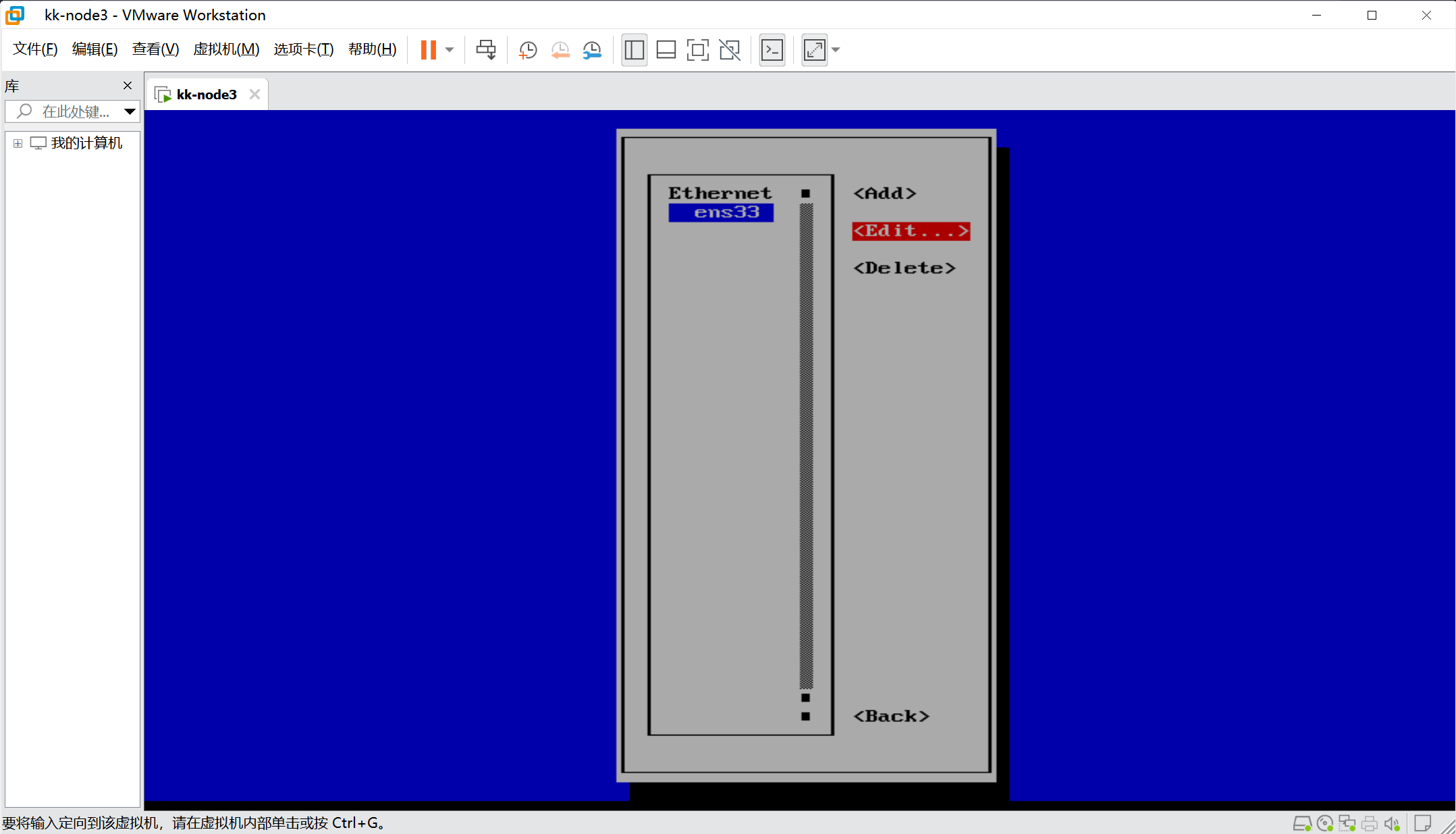1456x834 pixels.
Task: Pause the virtual machine with the orange button
Action: coord(429,50)
